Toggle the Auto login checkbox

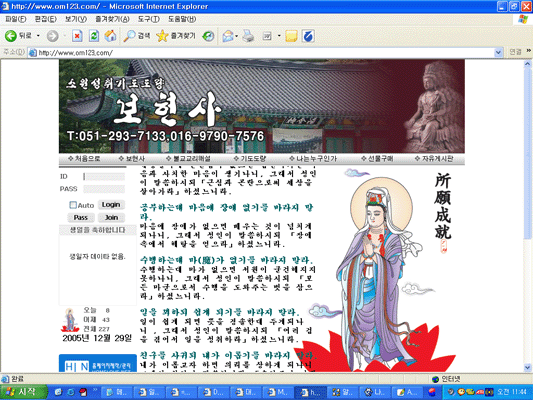coord(73,205)
